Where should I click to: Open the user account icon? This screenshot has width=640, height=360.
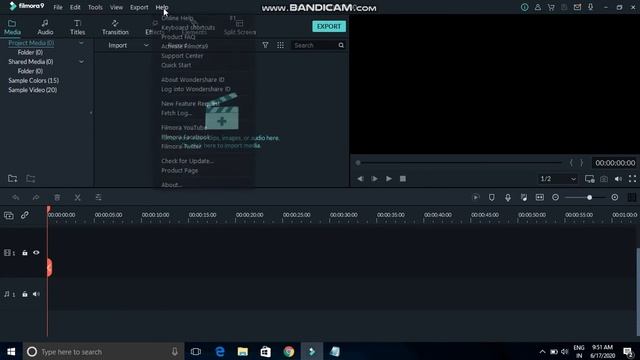(x=538, y=7)
